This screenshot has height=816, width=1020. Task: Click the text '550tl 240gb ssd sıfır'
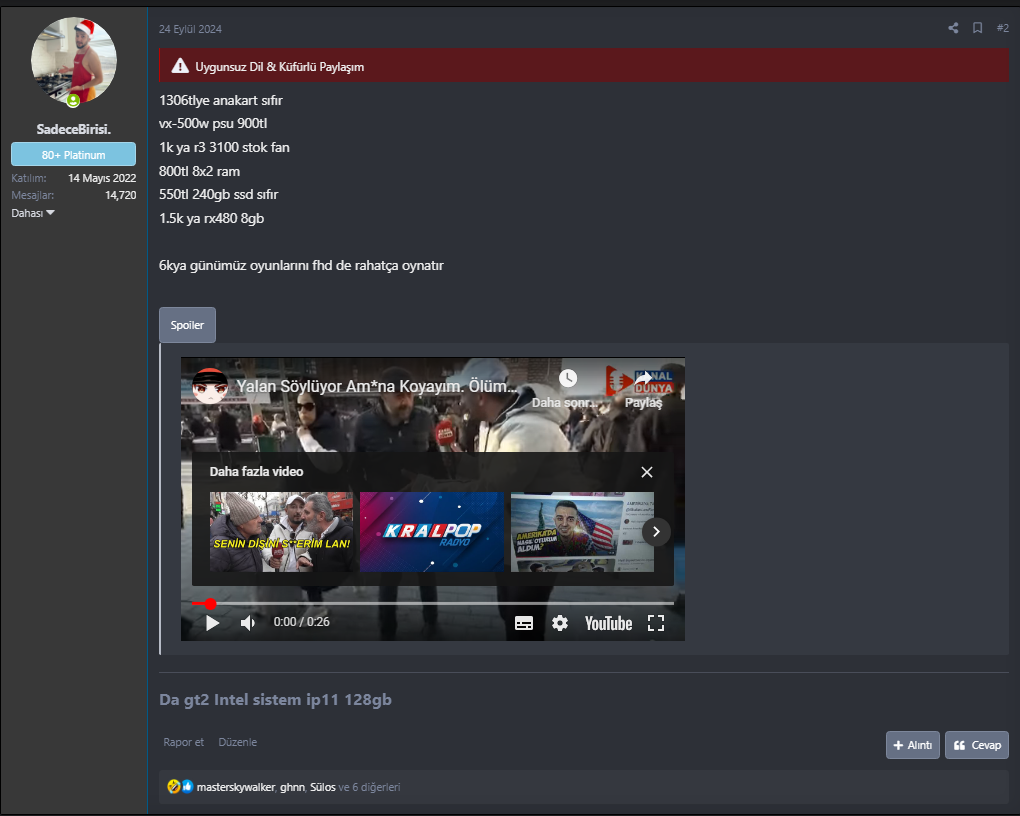218,195
